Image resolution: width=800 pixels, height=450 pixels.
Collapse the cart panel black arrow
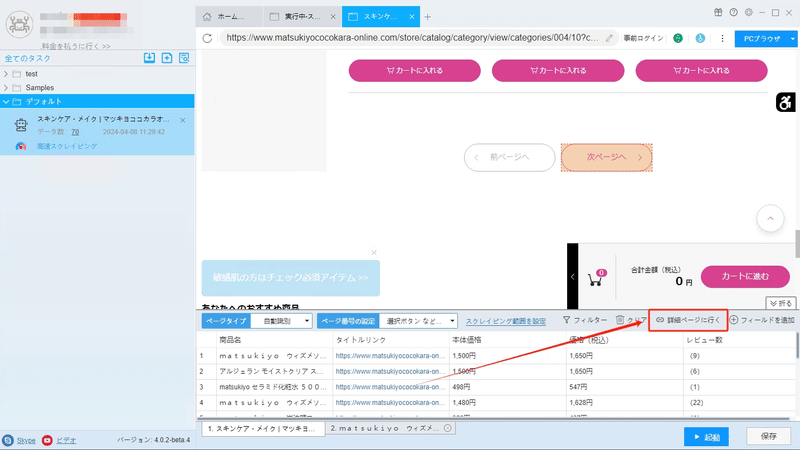(572, 277)
